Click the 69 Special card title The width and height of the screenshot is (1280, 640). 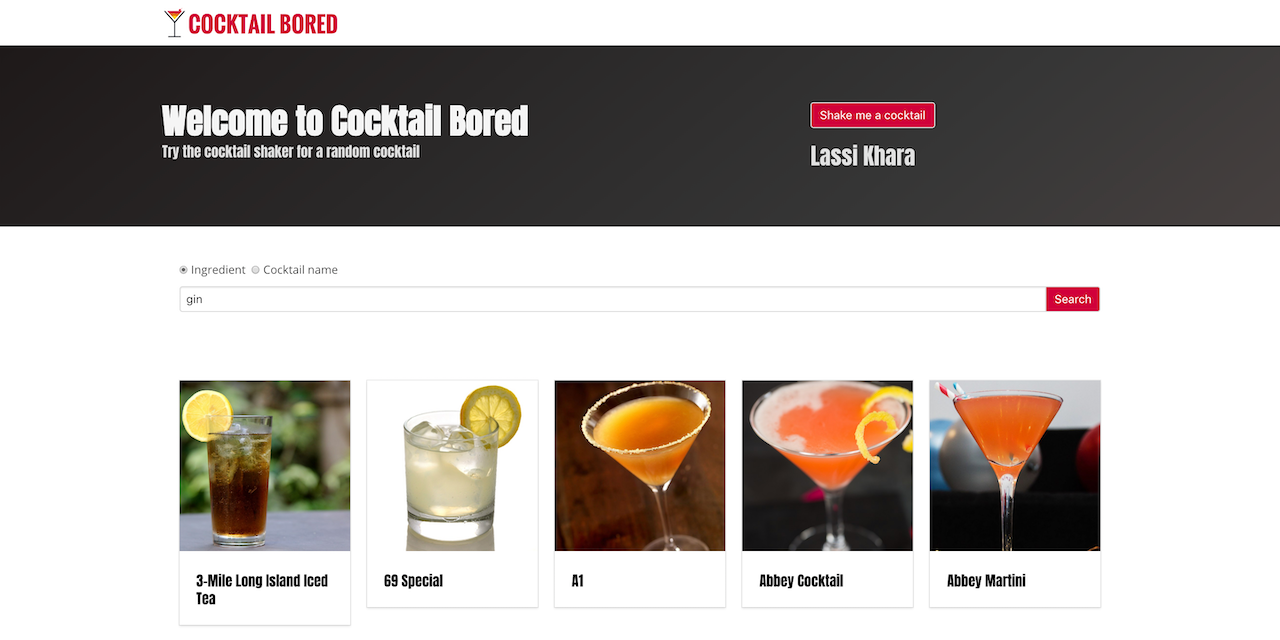(413, 580)
